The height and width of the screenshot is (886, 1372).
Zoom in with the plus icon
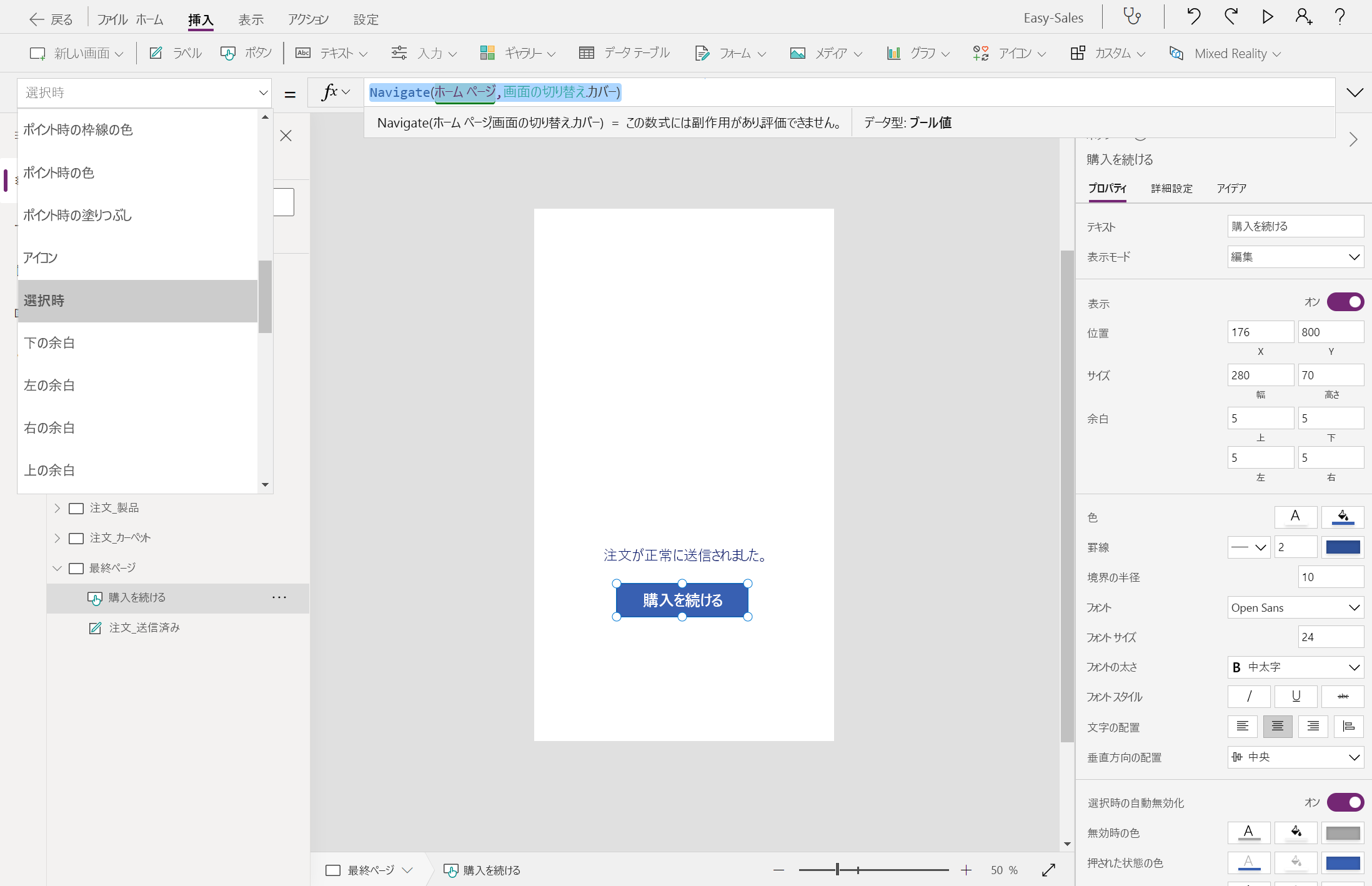coord(966,870)
